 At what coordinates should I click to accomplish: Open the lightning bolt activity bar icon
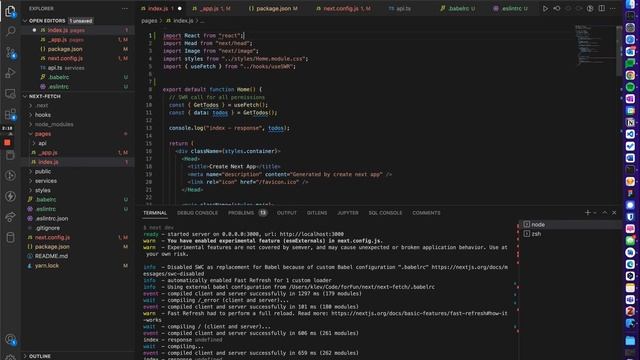[x=10, y=196]
